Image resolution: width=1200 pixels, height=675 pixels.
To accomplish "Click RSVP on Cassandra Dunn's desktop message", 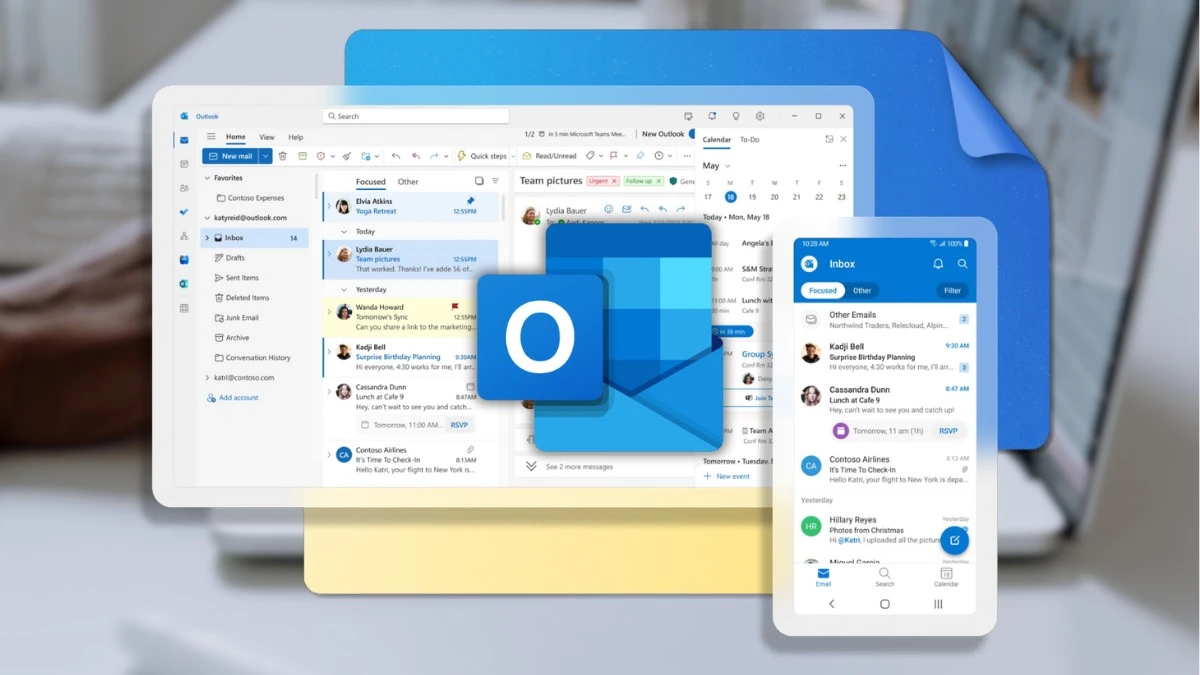I will pyautogui.click(x=459, y=425).
